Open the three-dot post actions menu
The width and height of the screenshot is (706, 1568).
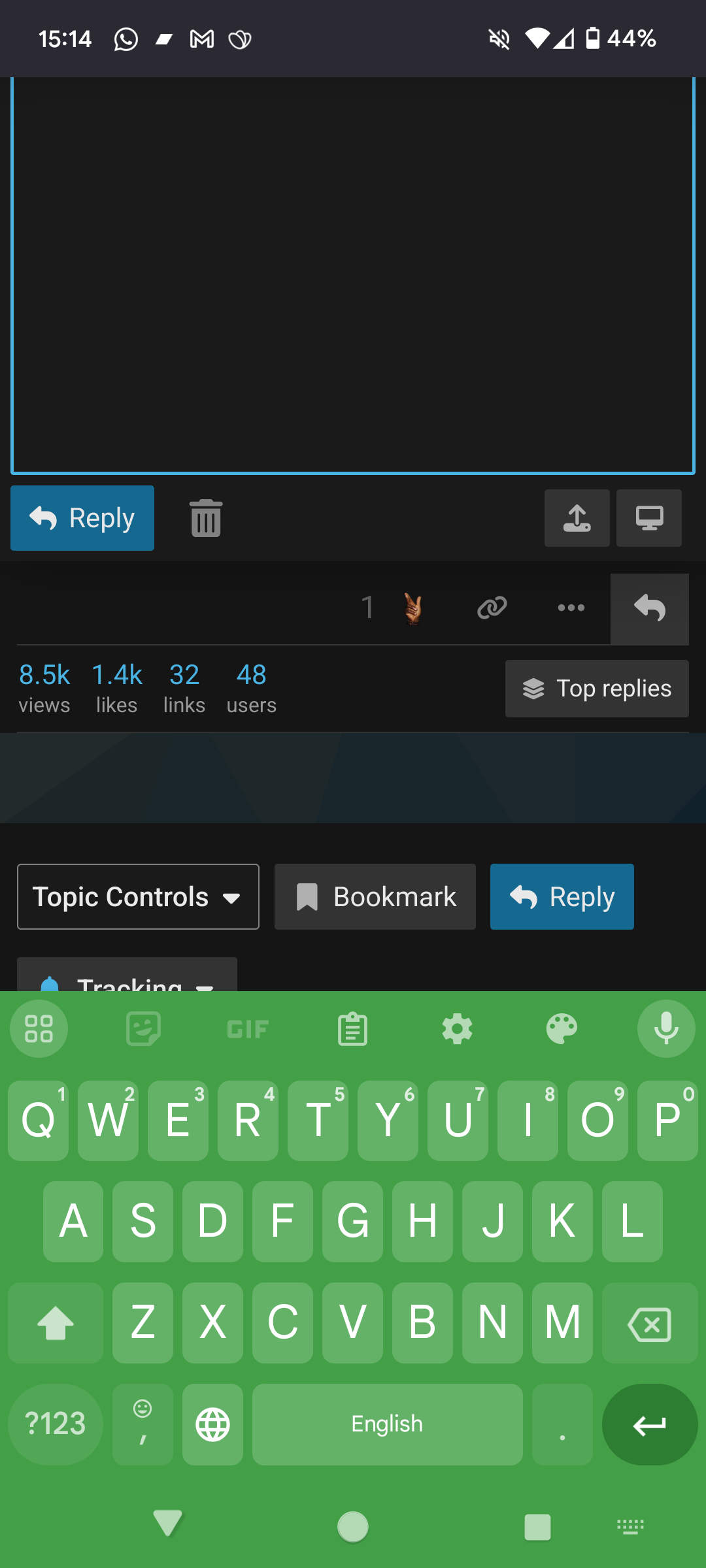click(571, 608)
